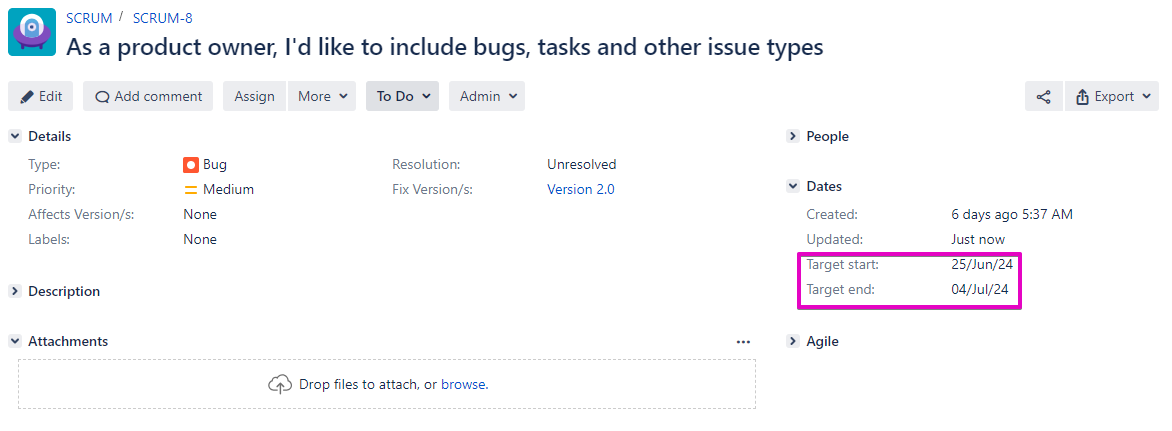Collapse the Details section
Viewport: 1172px width, 431px height.
(15, 136)
